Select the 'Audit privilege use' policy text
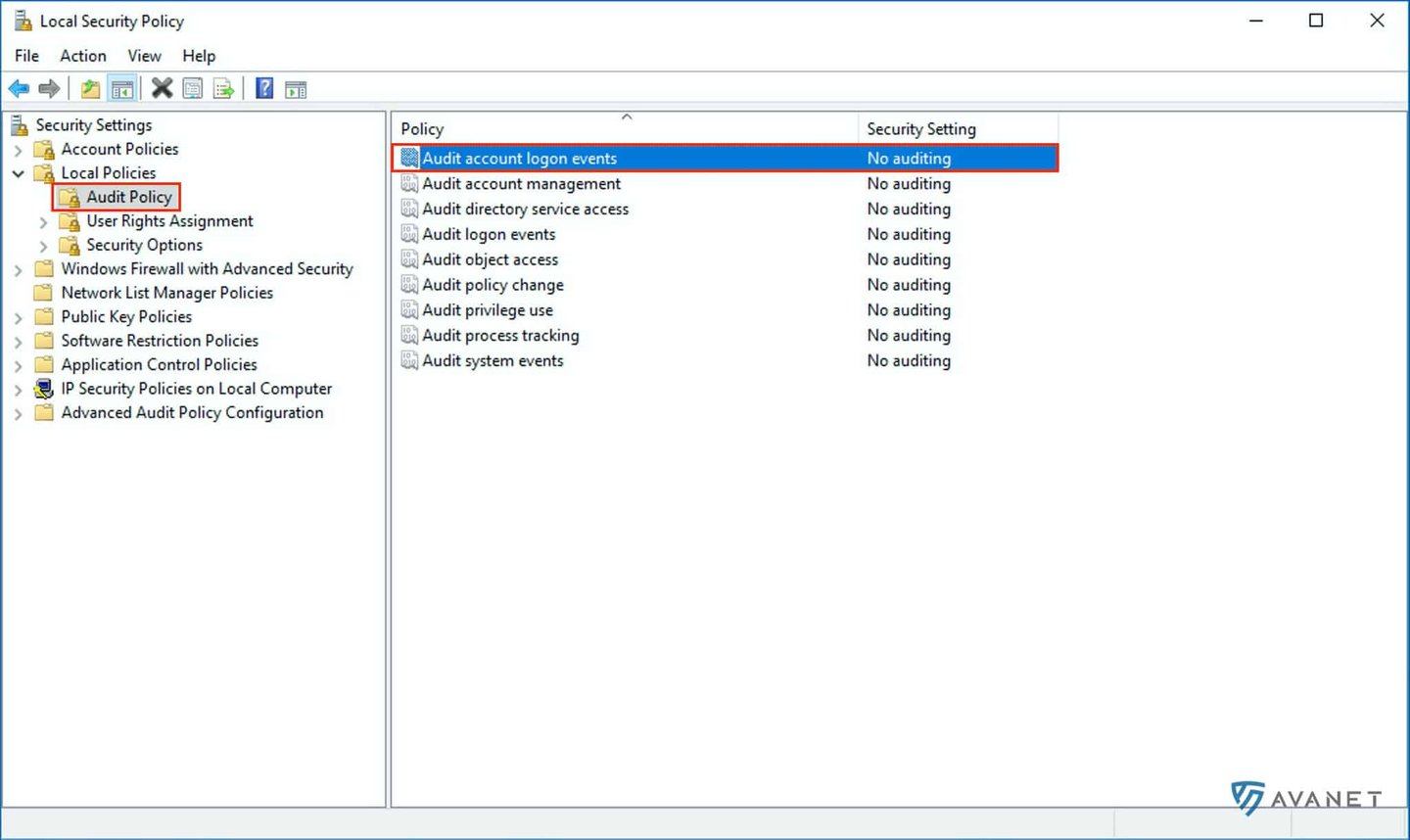The height and width of the screenshot is (840, 1410). click(x=488, y=310)
